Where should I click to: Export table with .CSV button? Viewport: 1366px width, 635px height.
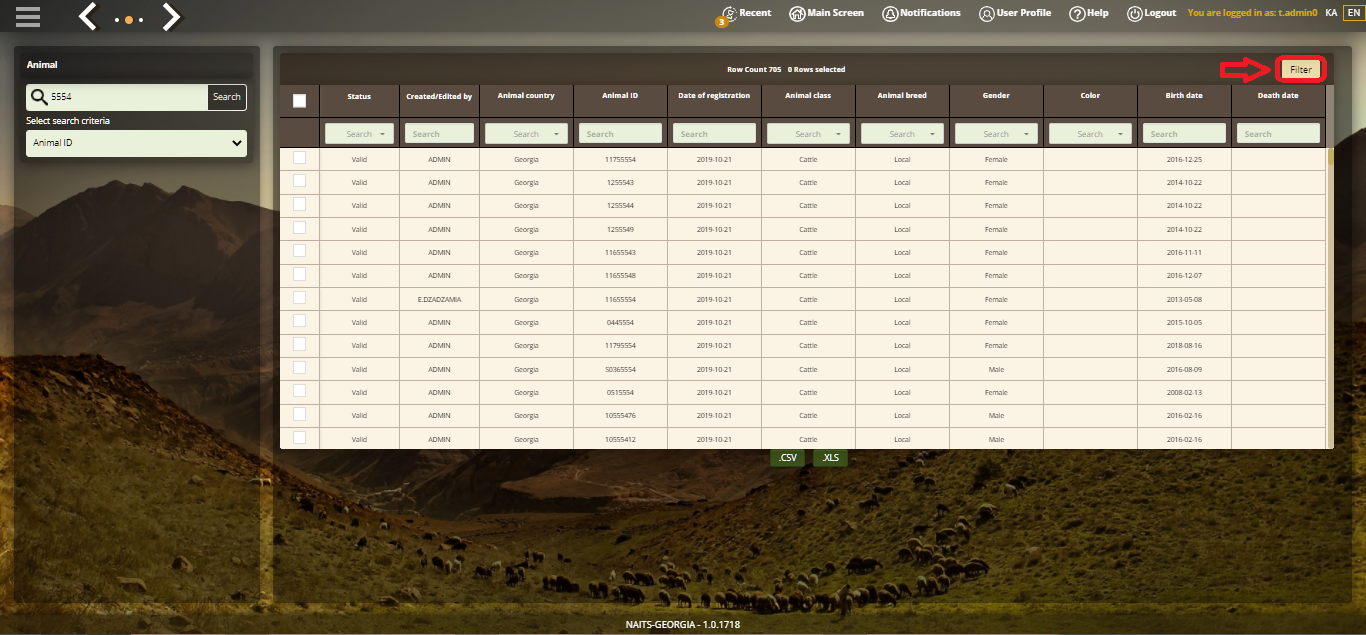coord(788,458)
